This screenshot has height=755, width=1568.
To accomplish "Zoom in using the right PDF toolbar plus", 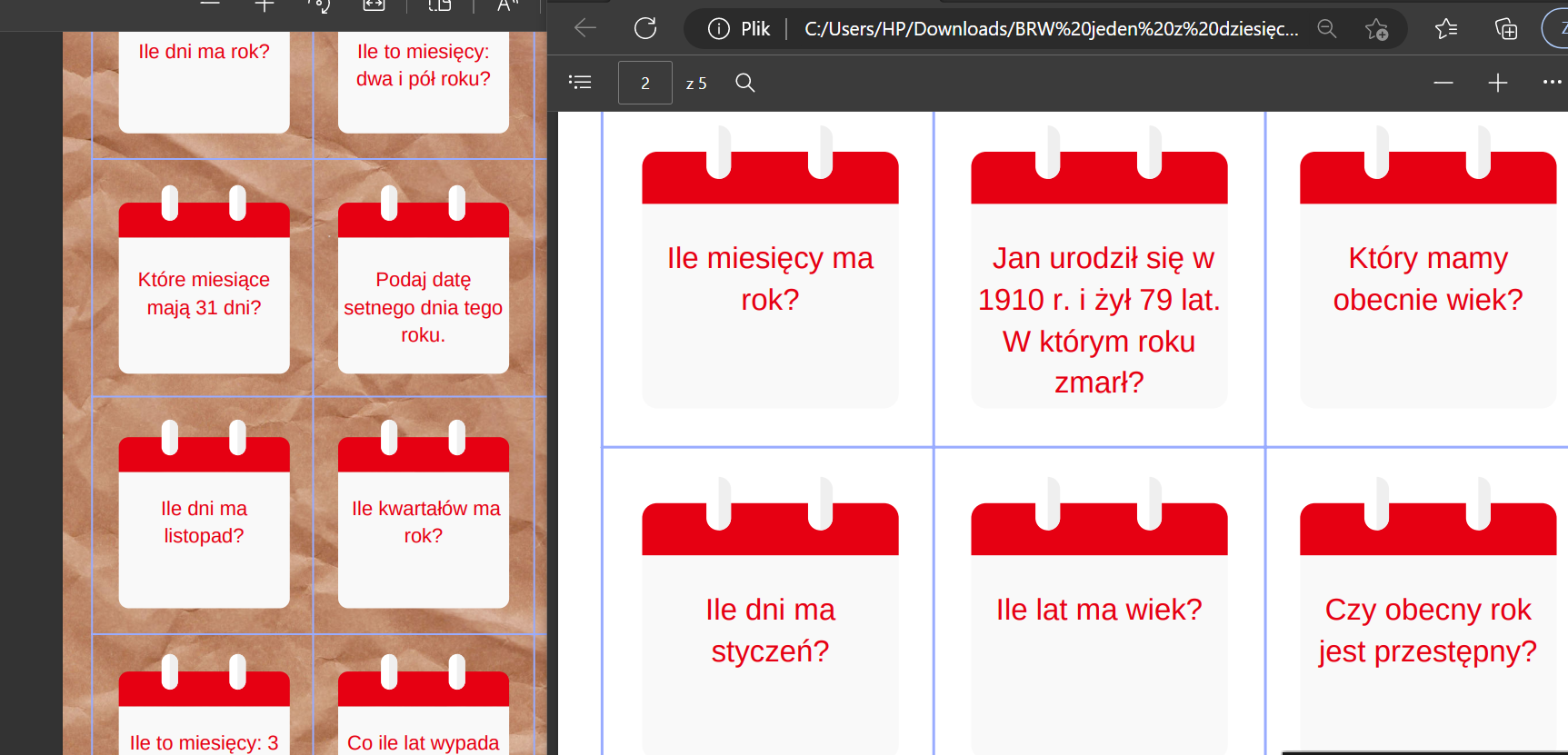I will 1497,83.
